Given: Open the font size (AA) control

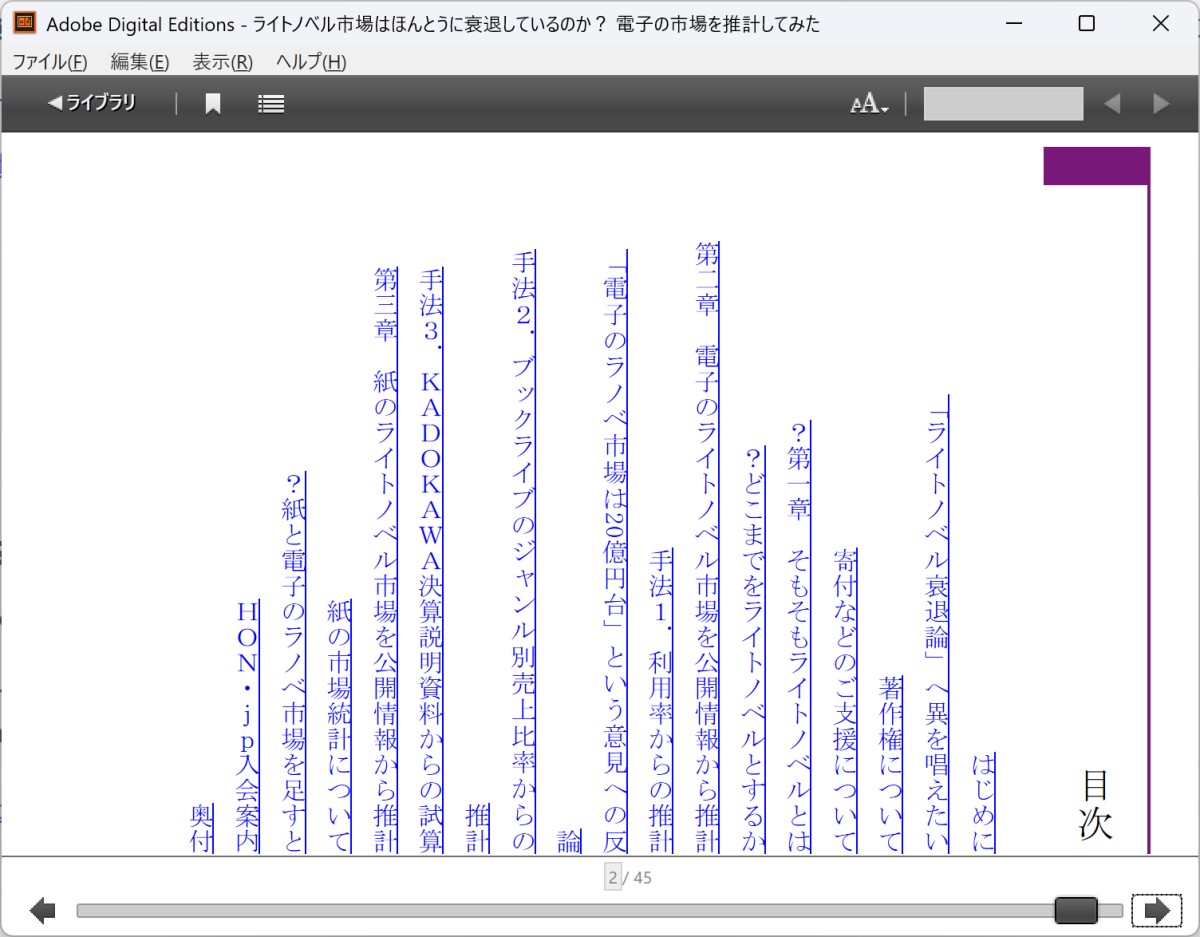Looking at the screenshot, I should [865, 103].
